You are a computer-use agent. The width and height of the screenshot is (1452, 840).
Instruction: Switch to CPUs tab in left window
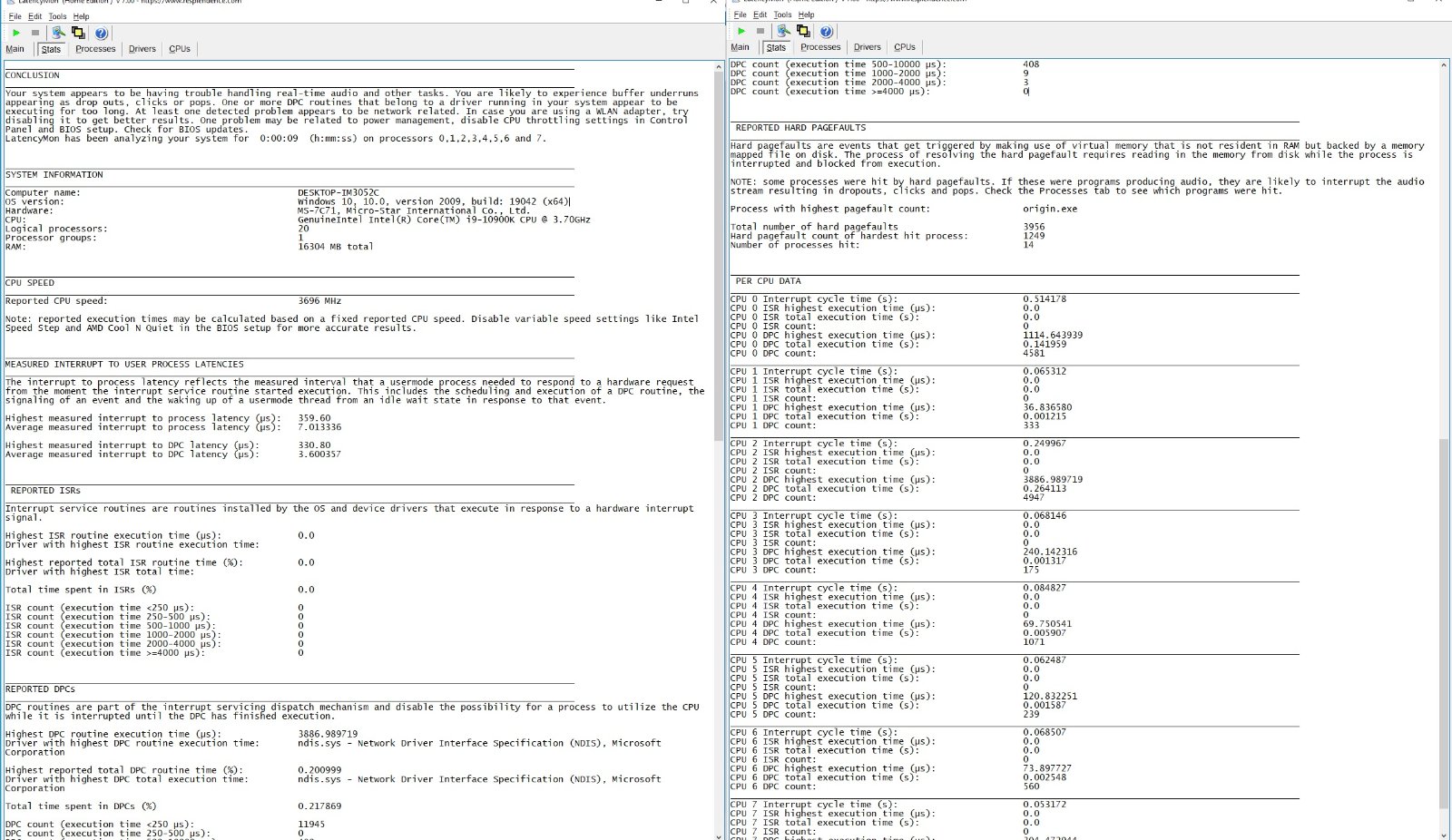(x=180, y=49)
